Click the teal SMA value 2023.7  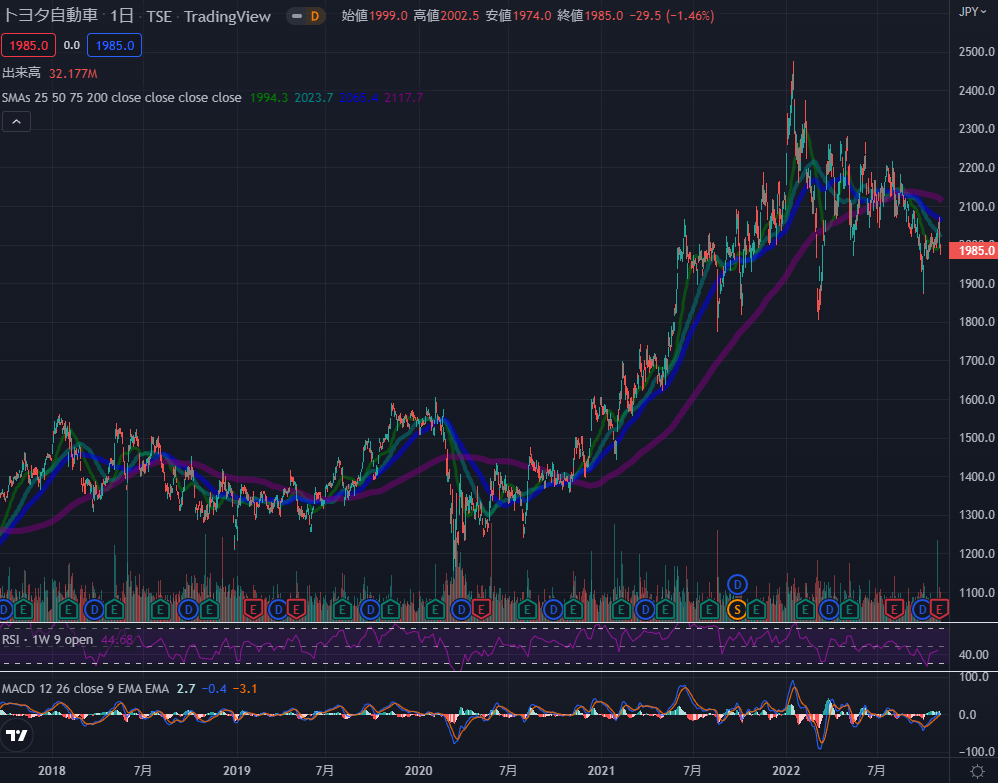(314, 97)
